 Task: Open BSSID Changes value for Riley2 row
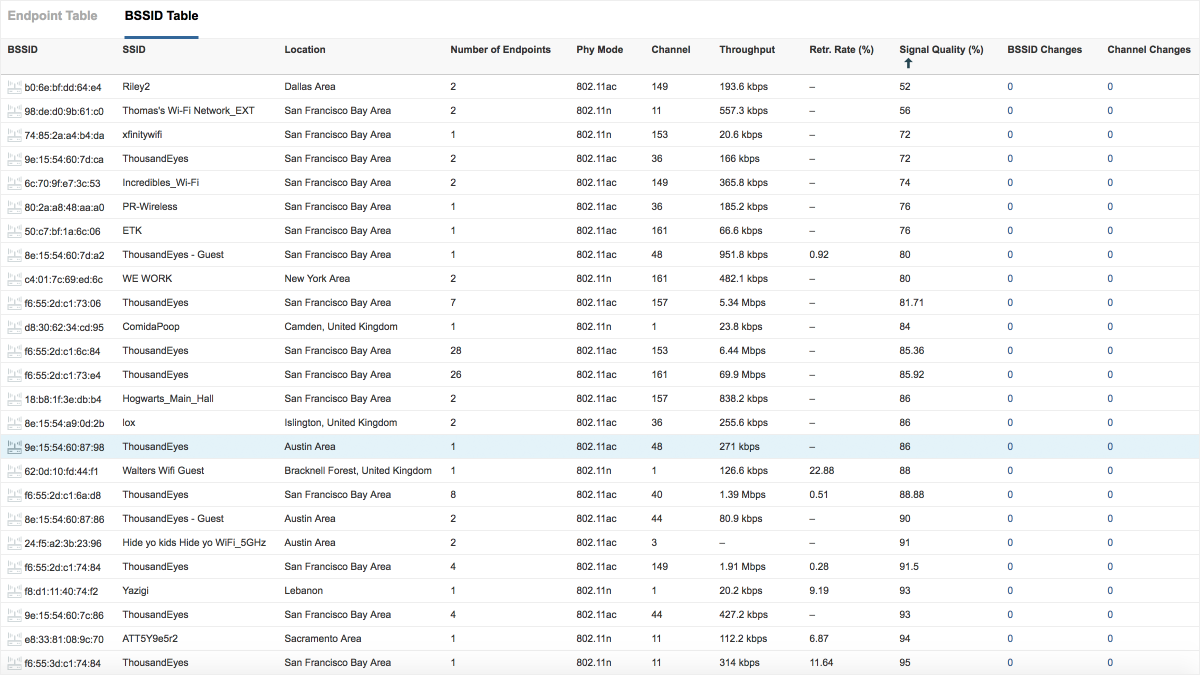1010,87
